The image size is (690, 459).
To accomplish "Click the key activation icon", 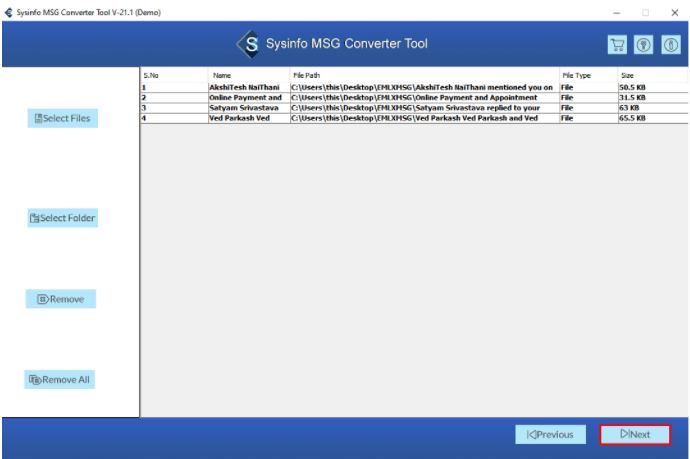I will pos(643,44).
